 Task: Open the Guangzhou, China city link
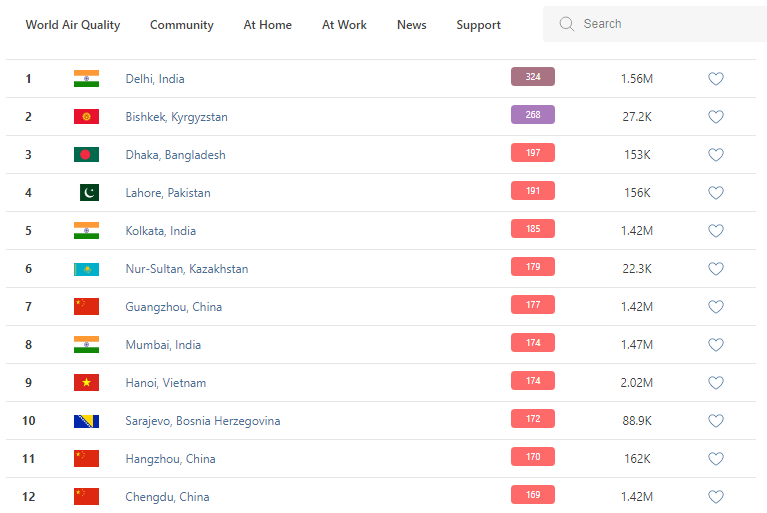tap(173, 307)
